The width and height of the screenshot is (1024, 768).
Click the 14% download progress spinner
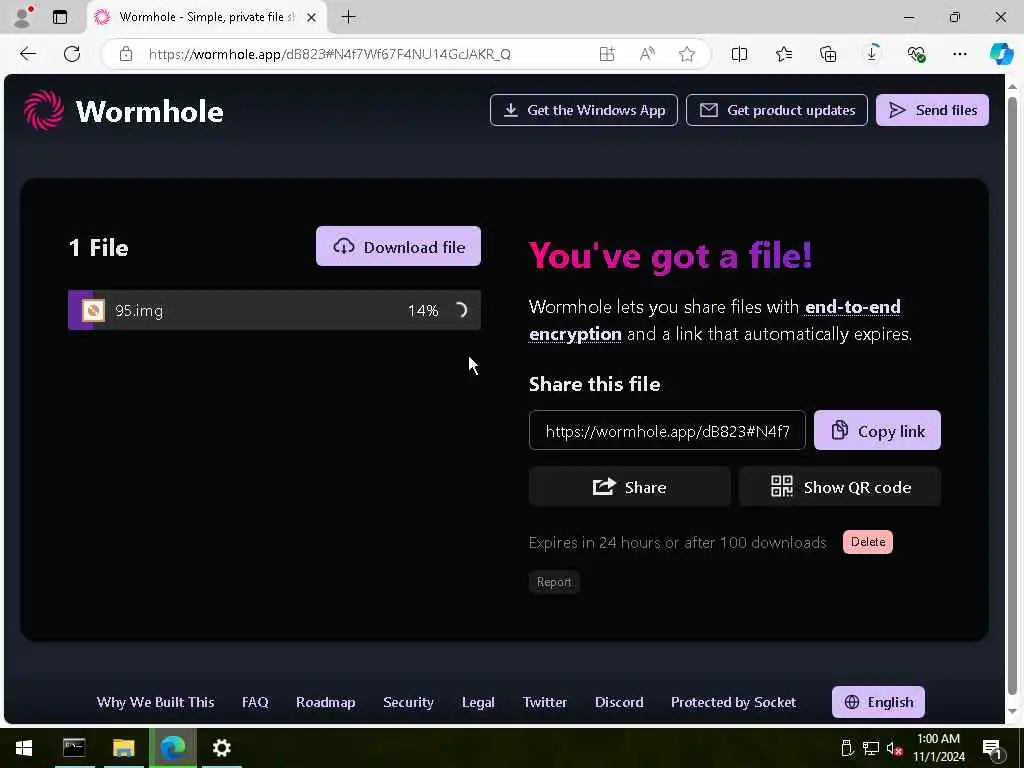tap(460, 310)
